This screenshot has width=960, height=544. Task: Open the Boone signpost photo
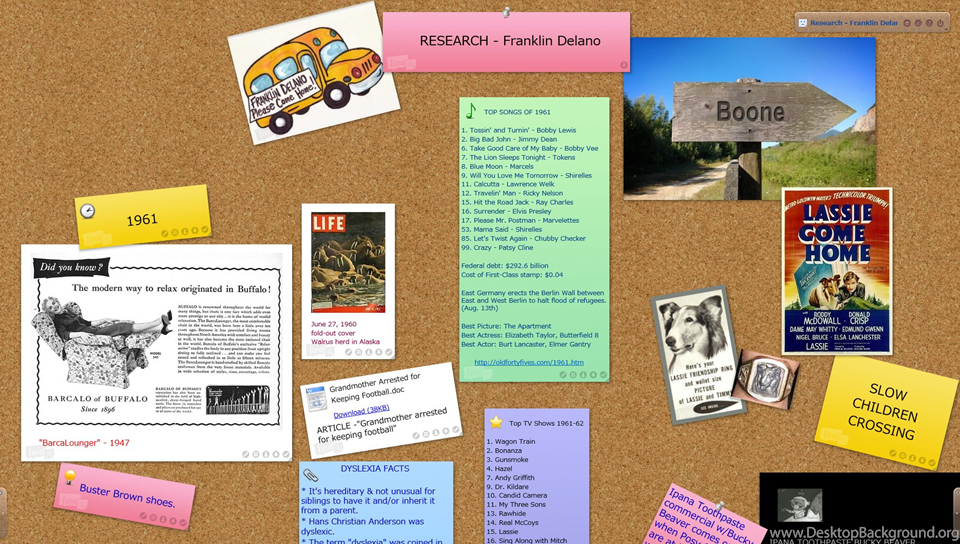(x=749, y=118)
